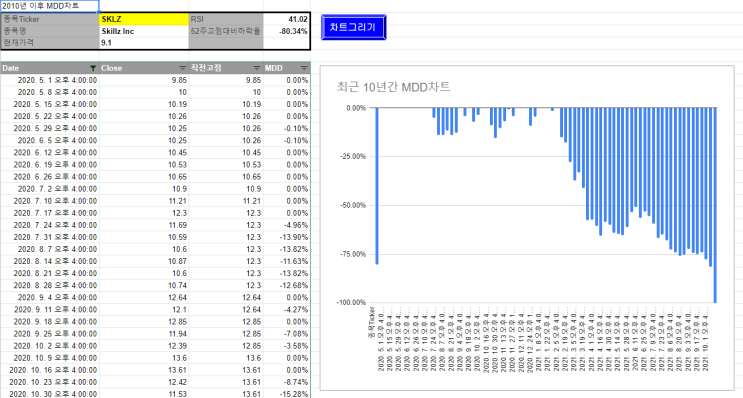Image resolution: width=743 pixels, height=398 pixels.
Task: Select the 52주고점대비하락율 label cell
Action: click(x=226, y=31)
